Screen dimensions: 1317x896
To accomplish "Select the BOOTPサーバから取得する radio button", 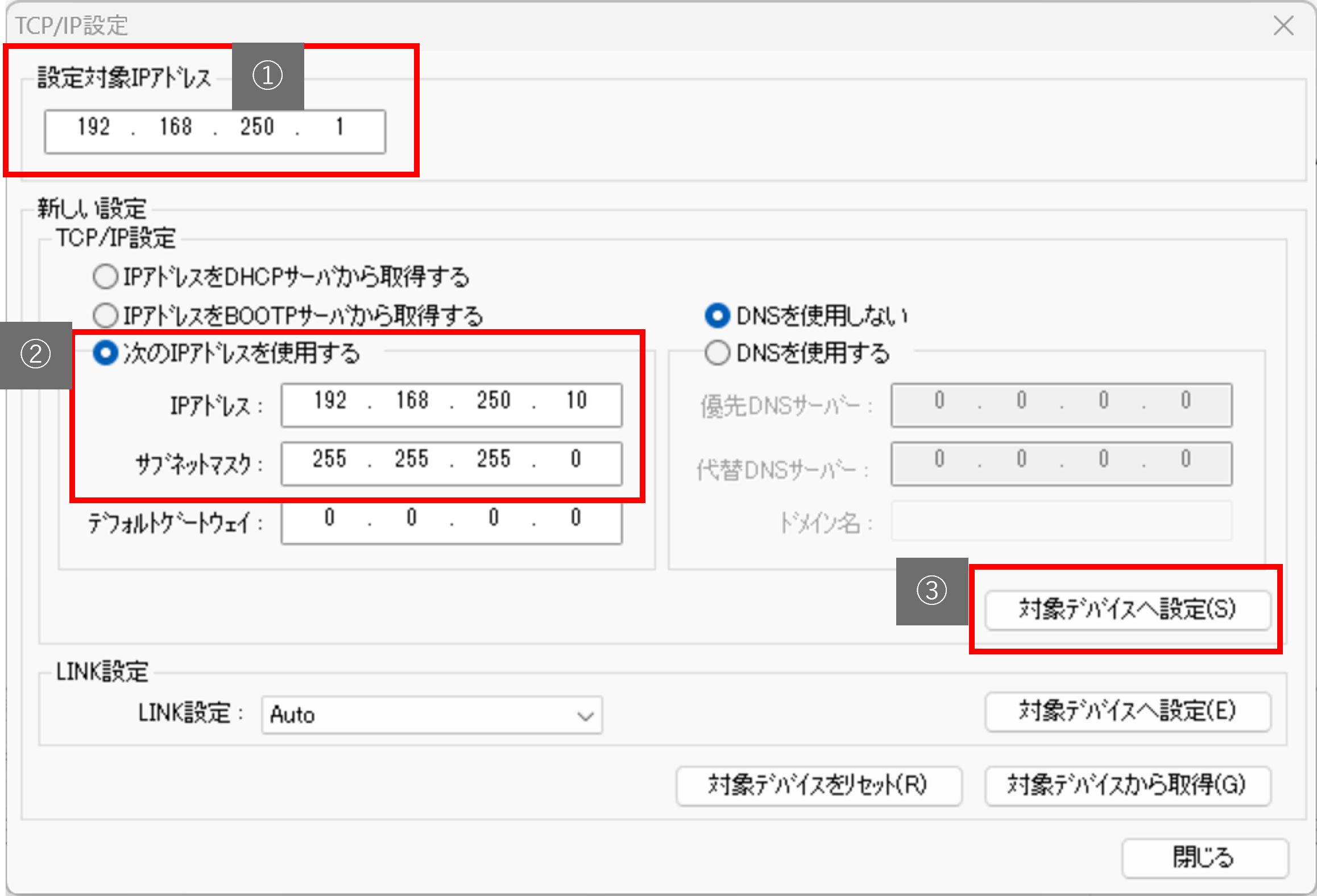I will pyautogui.click(x=106, y=315).
